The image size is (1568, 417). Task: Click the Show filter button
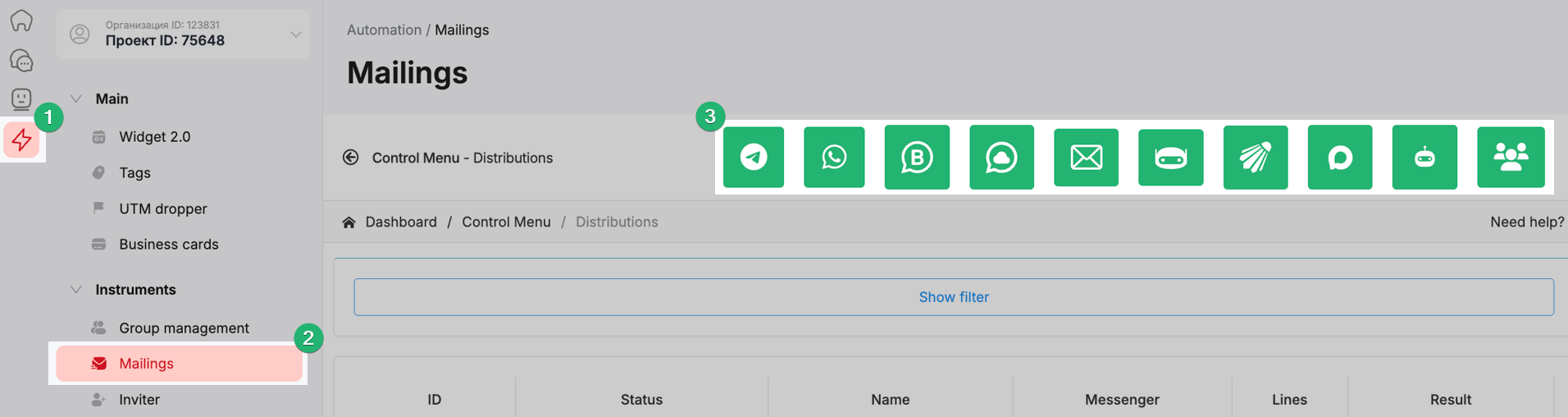pos(953,297)
